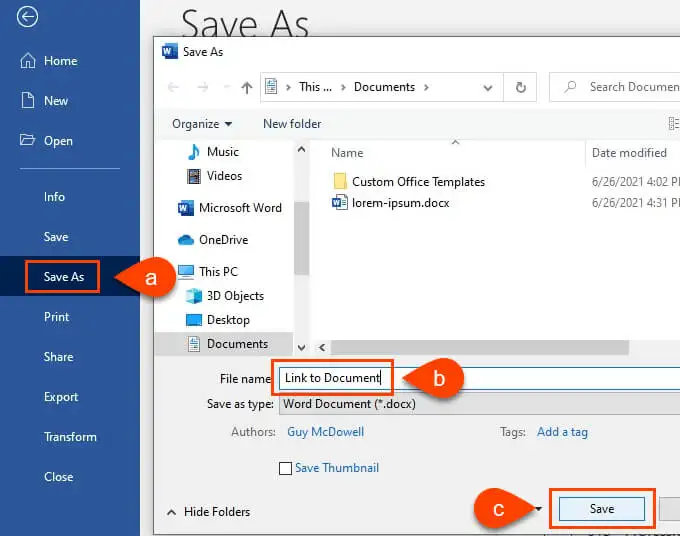The image size is (680, 536).
Task: Create a New folder
Action: pos(292,124)
